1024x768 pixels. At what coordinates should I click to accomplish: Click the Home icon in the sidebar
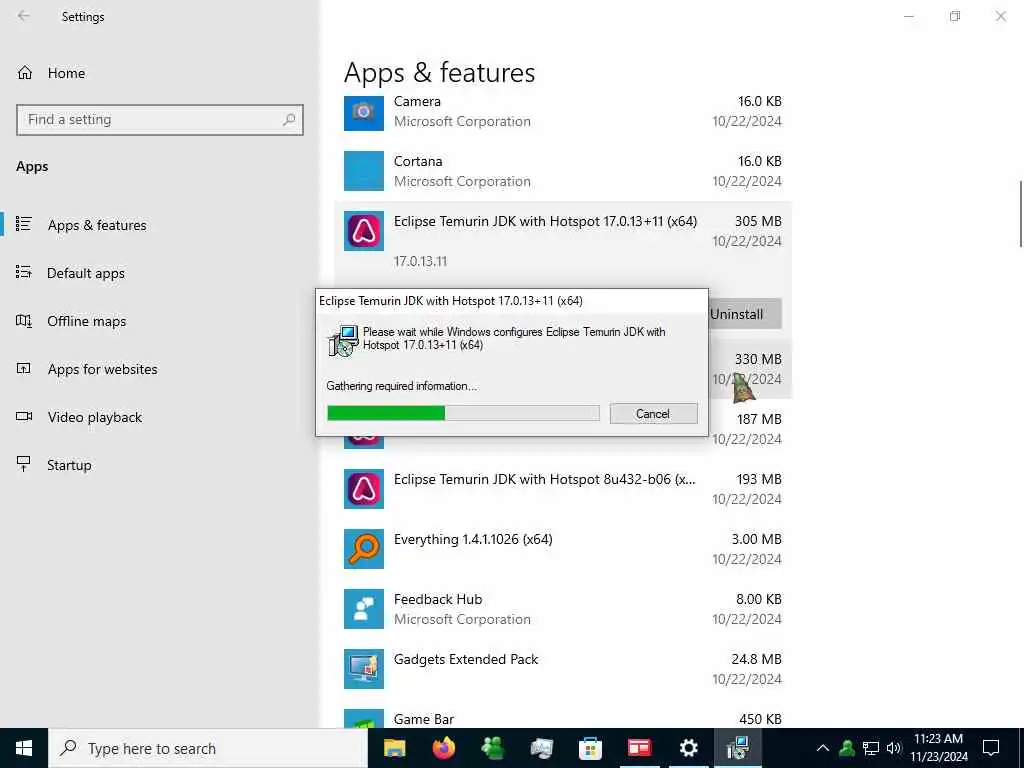click(x=25, y=73)
